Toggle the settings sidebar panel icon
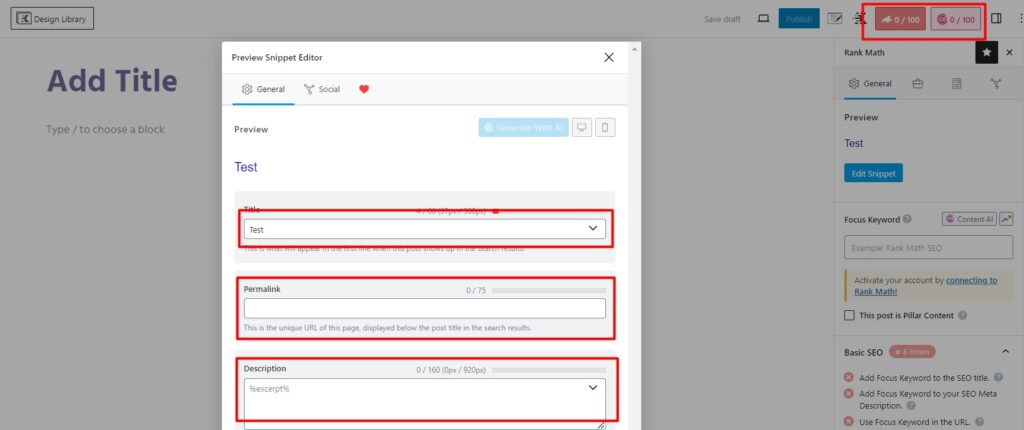1024x430 pixels. (x=996, y=19)
